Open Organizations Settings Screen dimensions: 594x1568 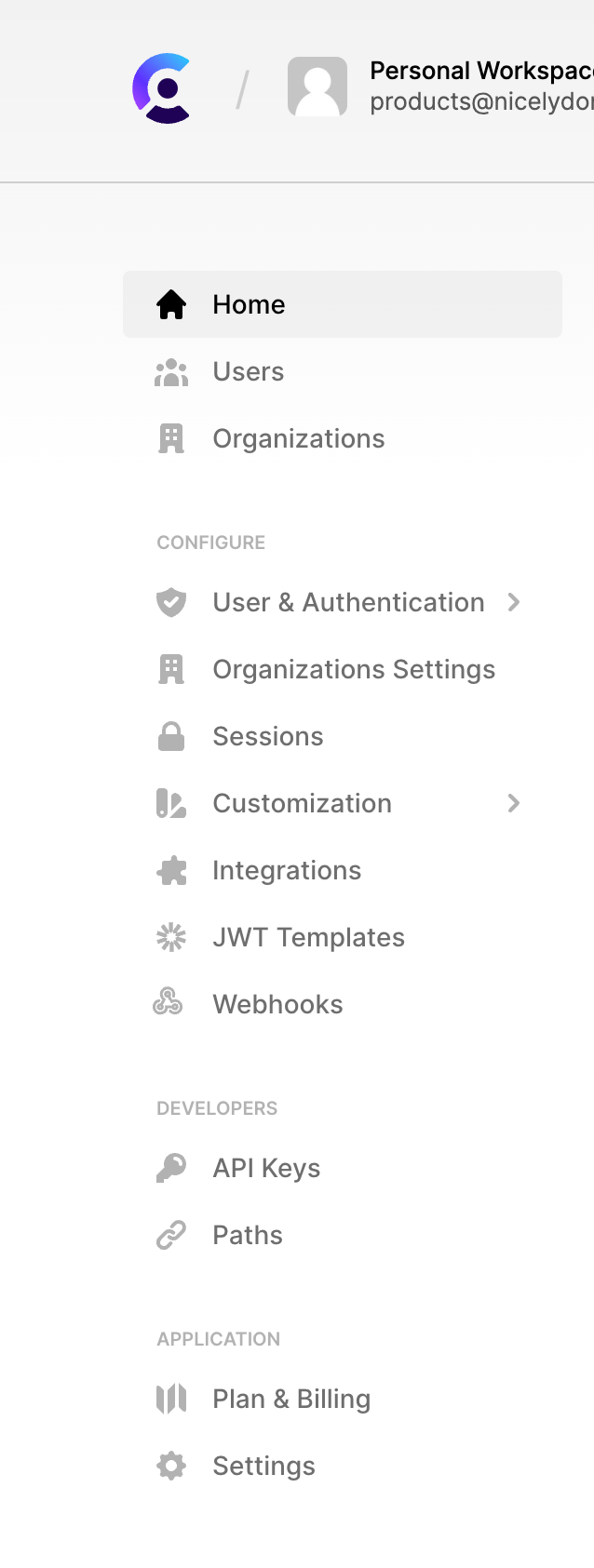tap(354, 668)
